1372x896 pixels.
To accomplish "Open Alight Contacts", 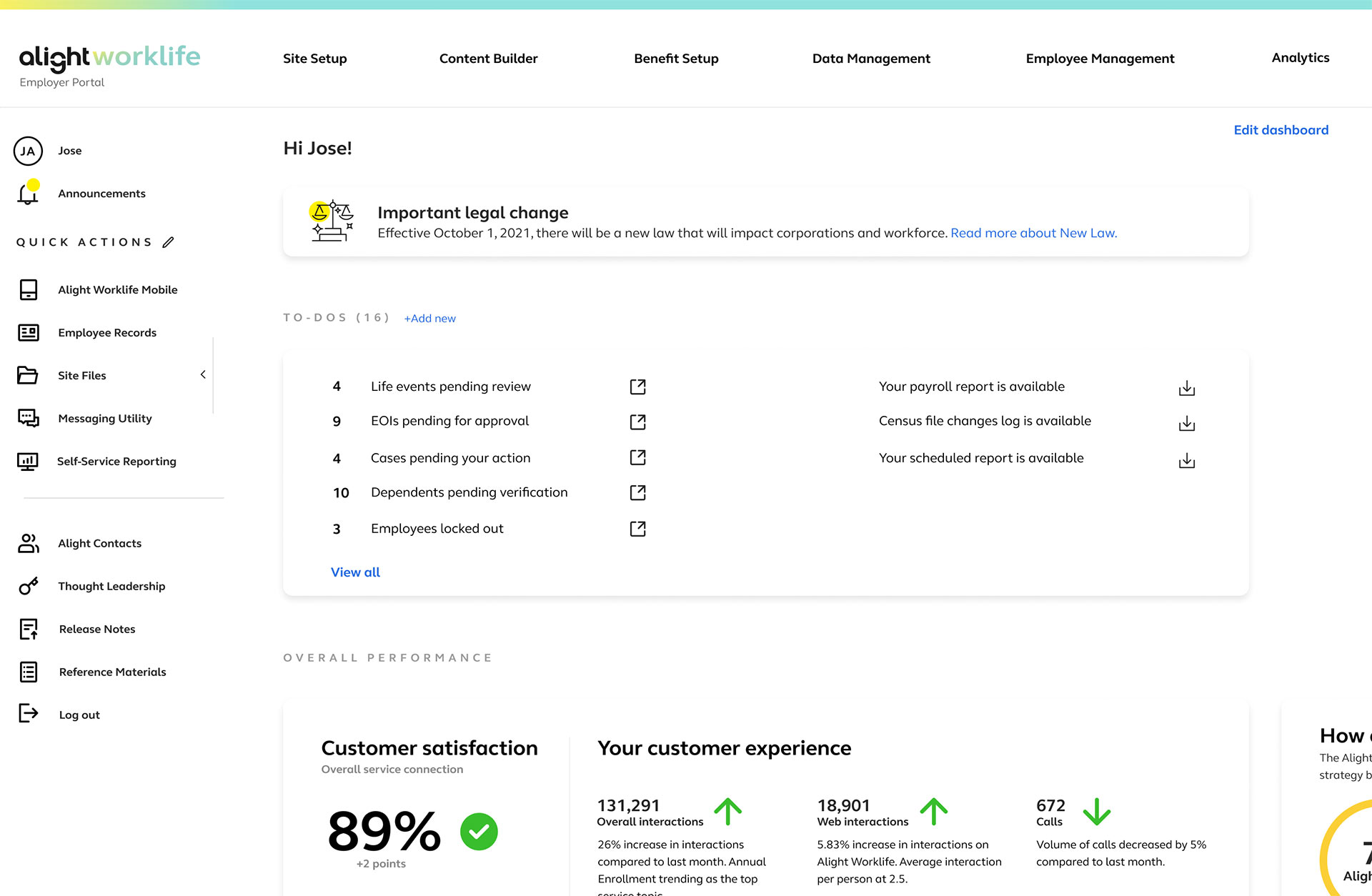I will (28, 543).
